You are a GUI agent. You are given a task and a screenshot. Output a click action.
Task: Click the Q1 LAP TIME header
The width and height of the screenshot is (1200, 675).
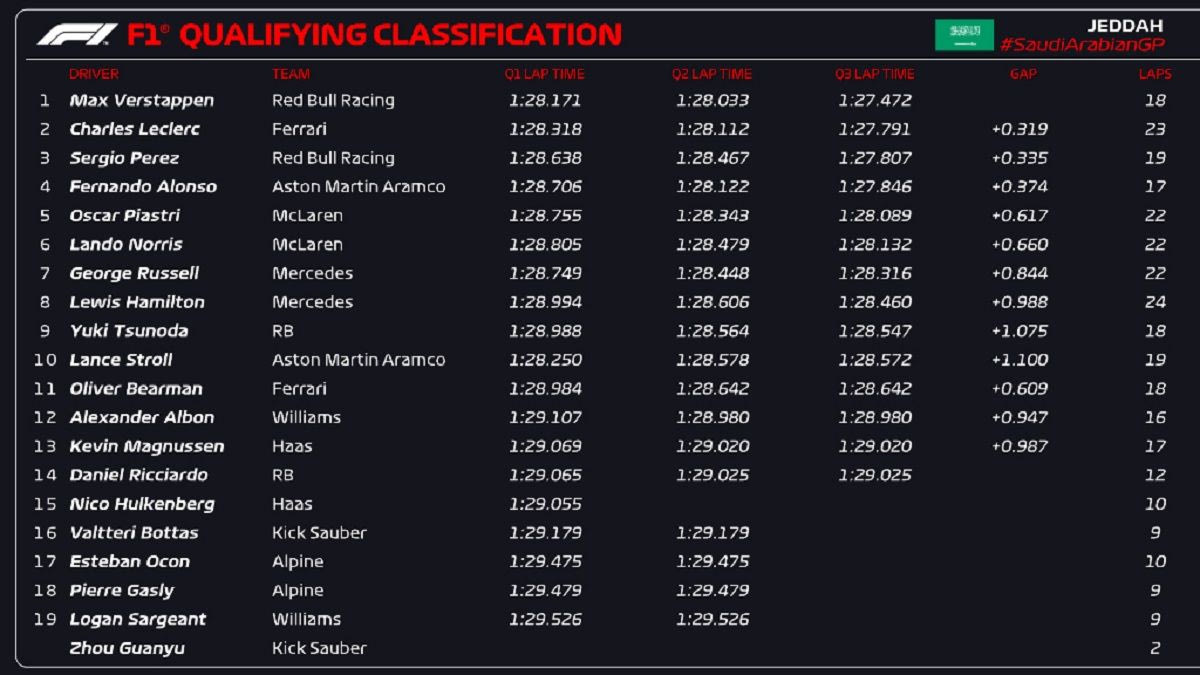(544, 74)
